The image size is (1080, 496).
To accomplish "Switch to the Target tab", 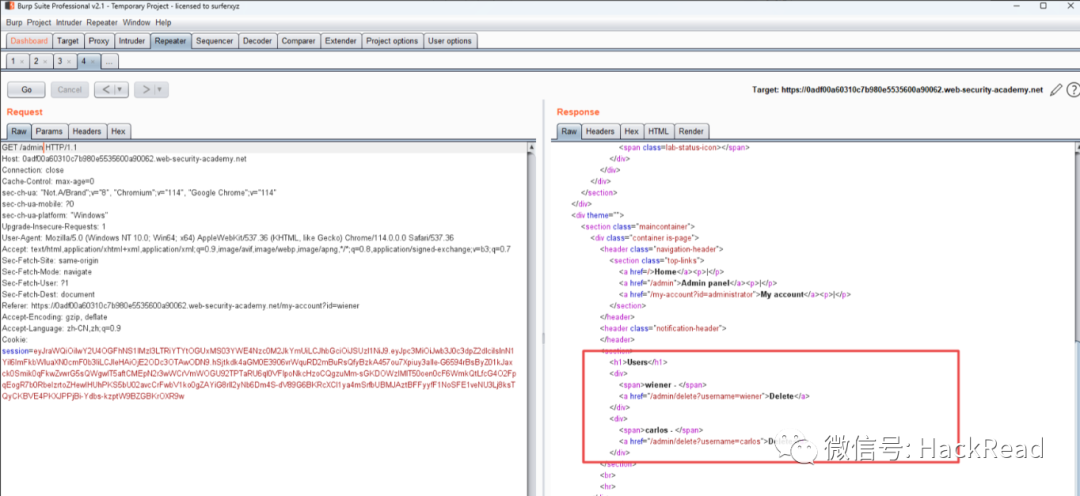I will pos(68,41).
